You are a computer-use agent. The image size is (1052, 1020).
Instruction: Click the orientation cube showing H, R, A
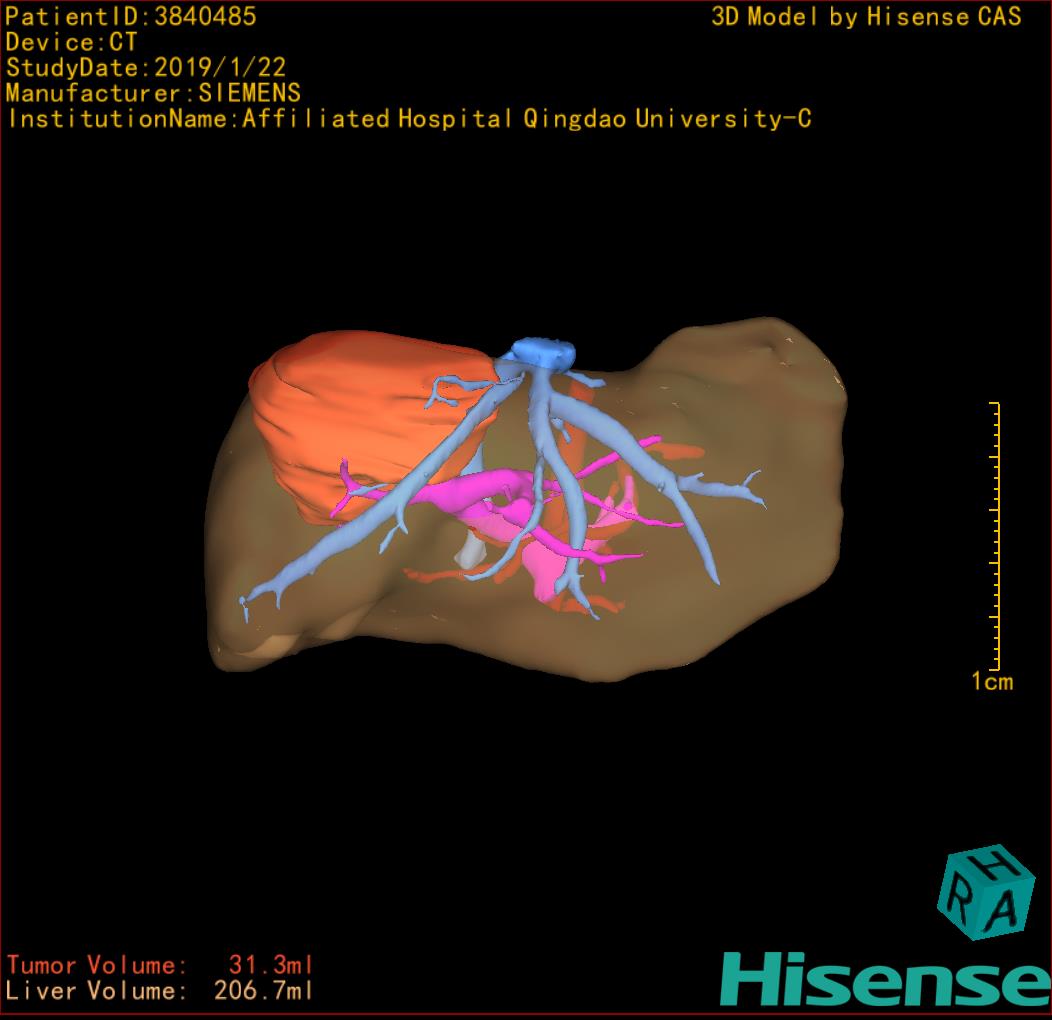coord(986,892)
